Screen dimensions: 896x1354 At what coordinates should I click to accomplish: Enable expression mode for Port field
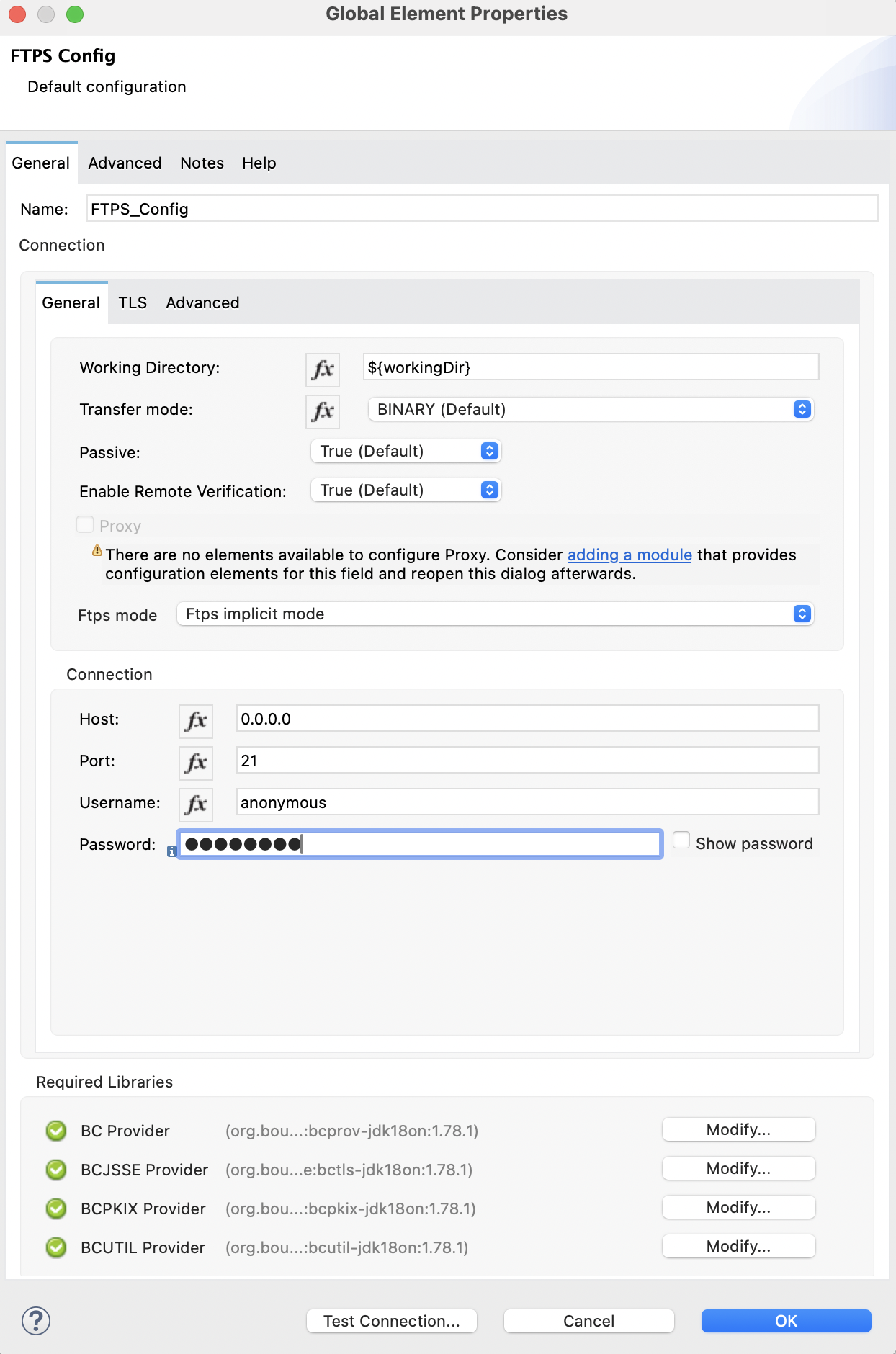[x=196, y=763]
